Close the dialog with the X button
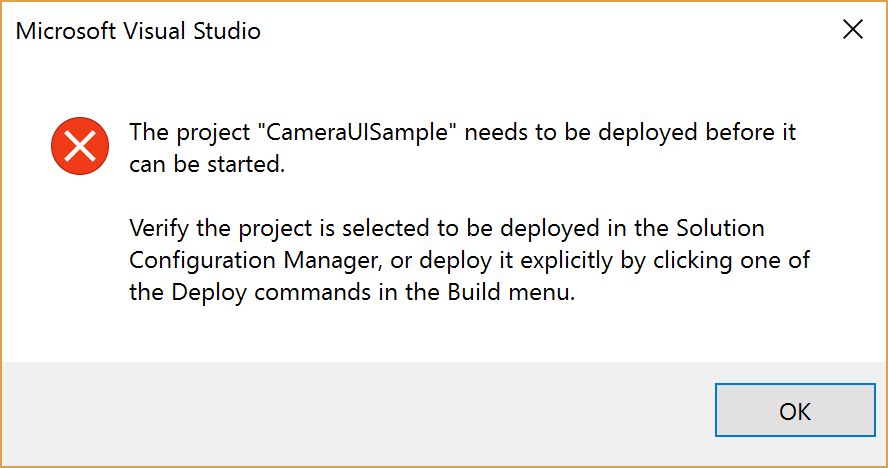The image size is (888, 468). [853, 30]
